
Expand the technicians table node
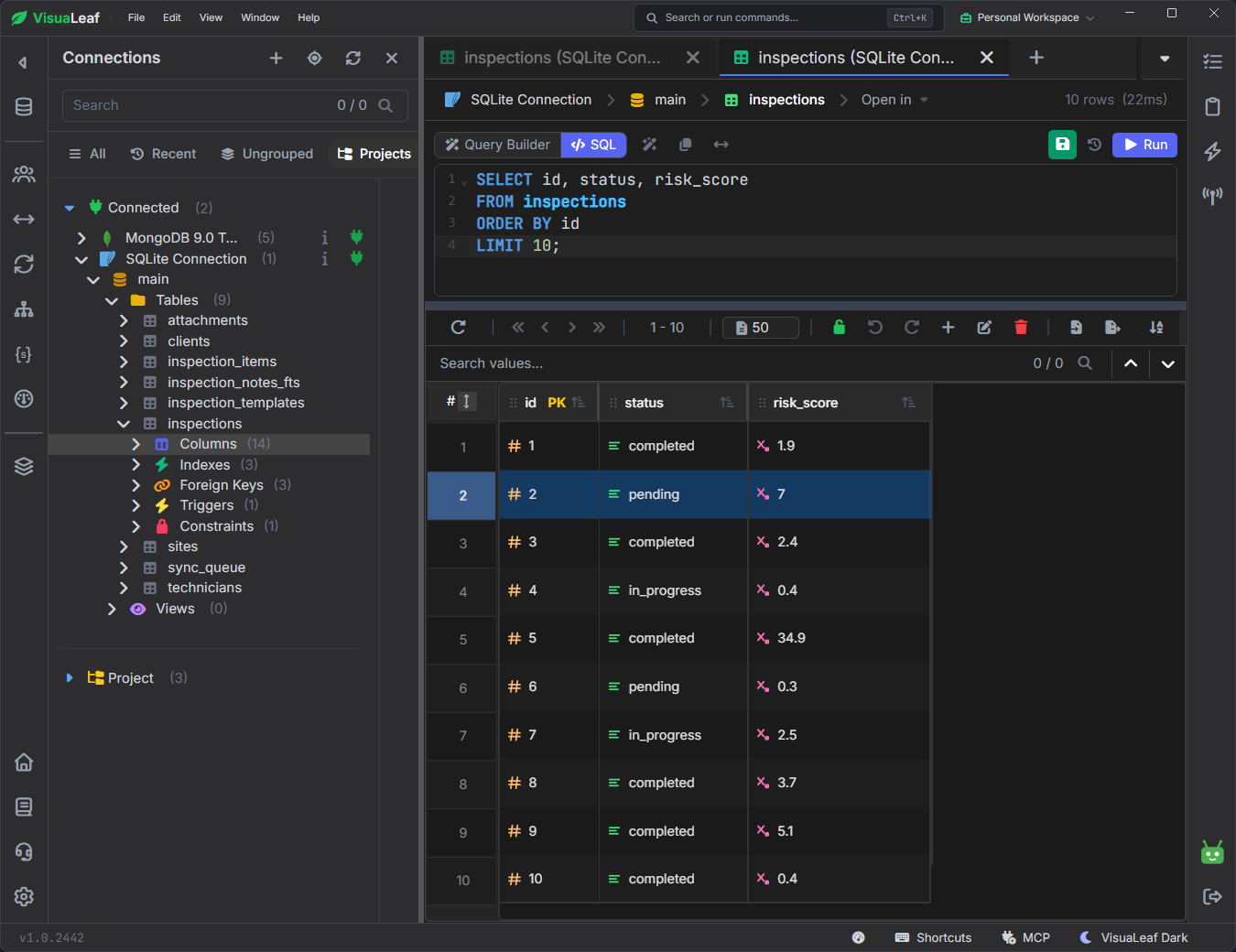(x=124, y=589)
